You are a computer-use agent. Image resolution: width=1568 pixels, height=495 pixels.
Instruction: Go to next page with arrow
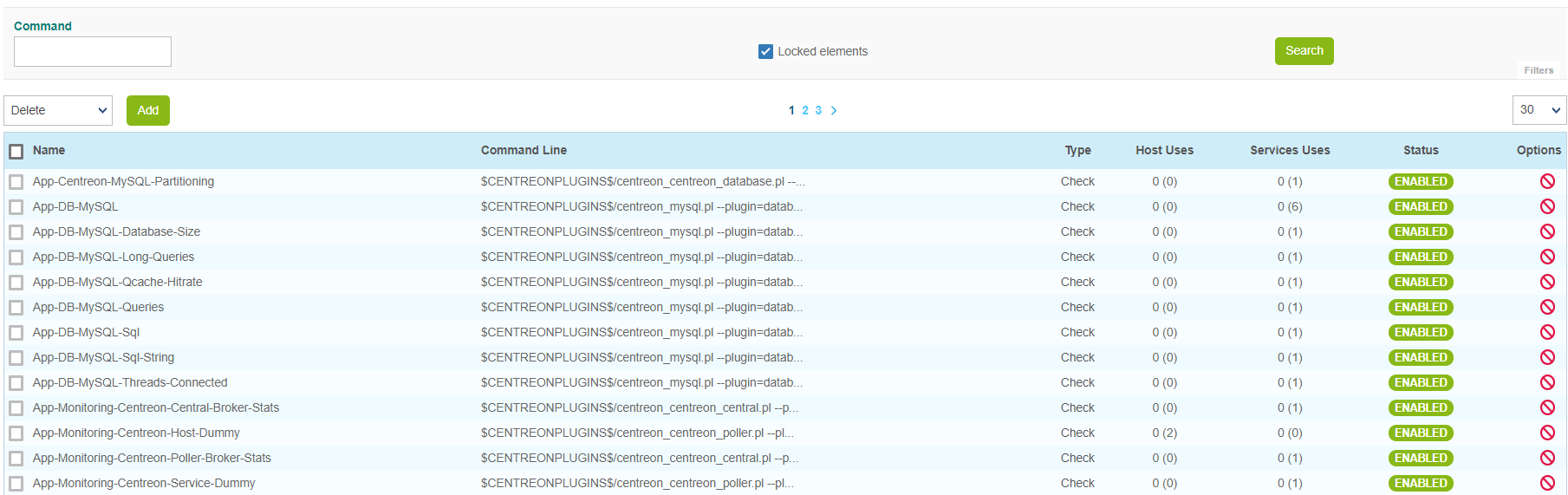[x=834, y=110]
